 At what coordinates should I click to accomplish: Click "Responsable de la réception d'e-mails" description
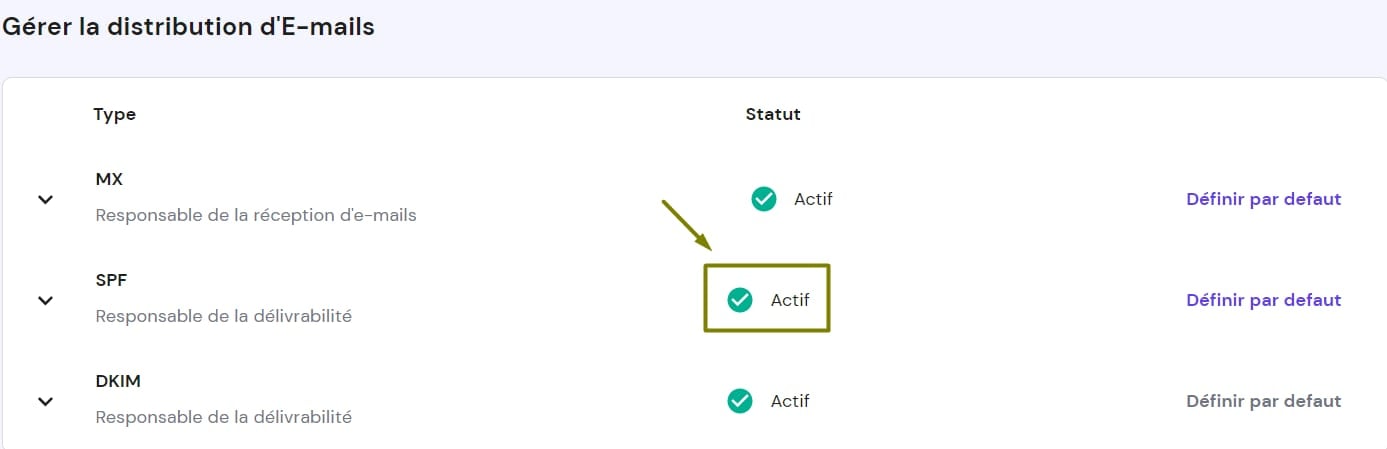[256, 215]
